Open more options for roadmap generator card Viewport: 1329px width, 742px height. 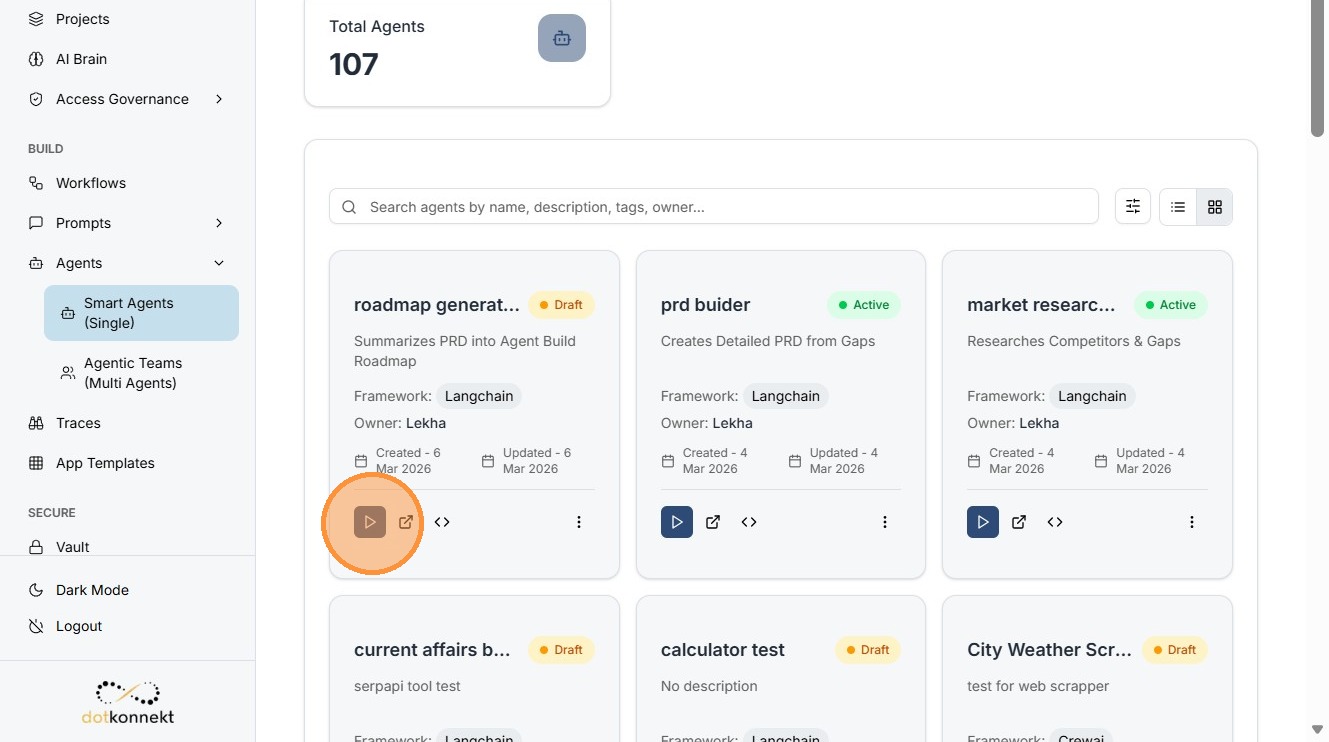[579, 522]
